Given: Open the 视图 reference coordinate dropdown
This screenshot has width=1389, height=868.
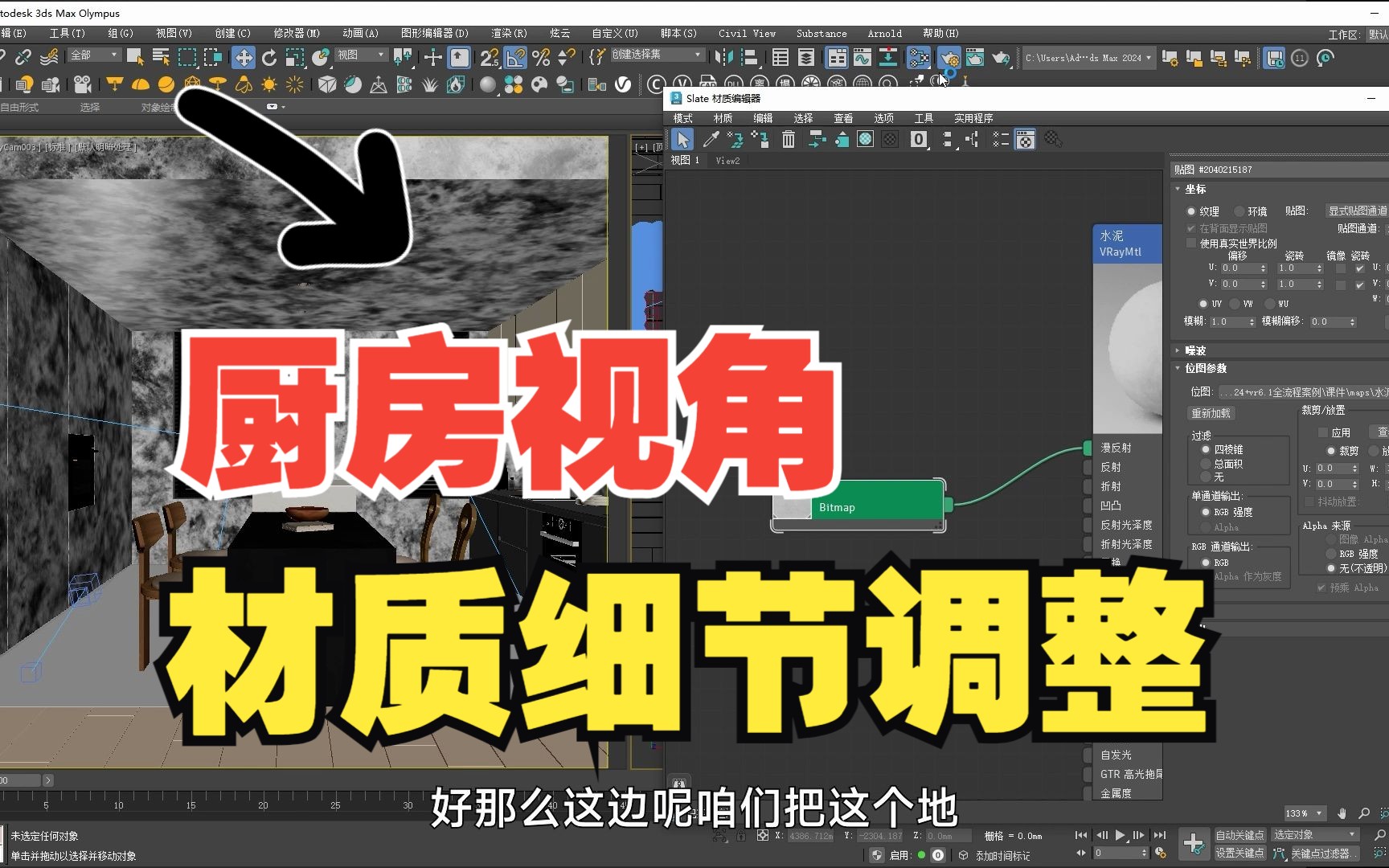Looking at the screenshot, I should click(x=361, y=55).
